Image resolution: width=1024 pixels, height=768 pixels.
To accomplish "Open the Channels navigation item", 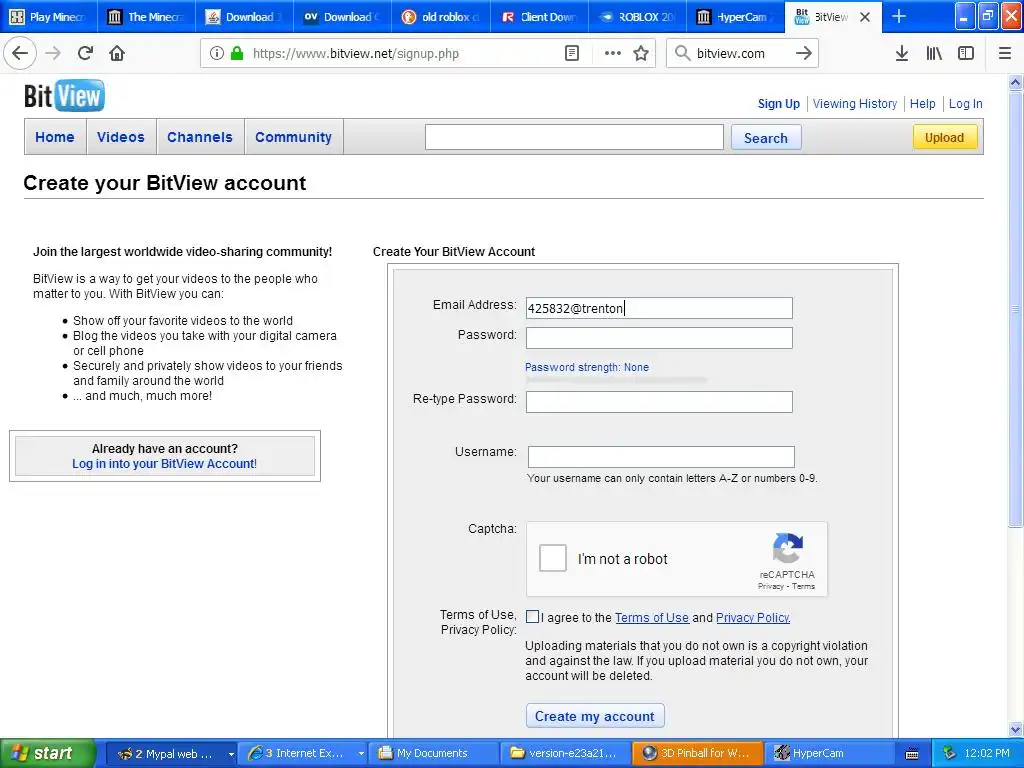I will (200, 137).
